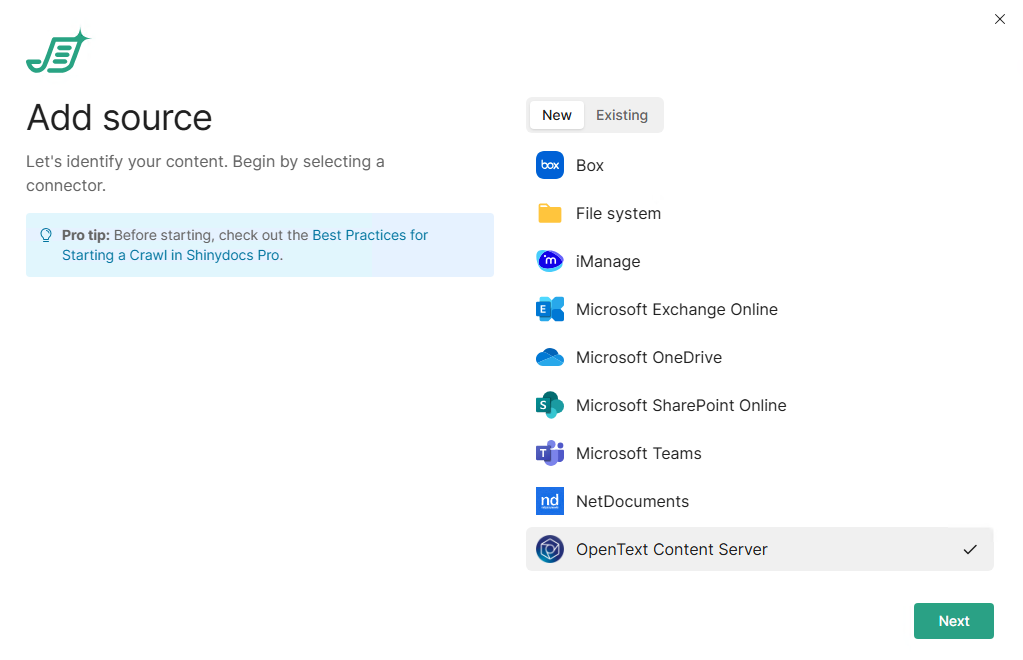Click the Microsoft SharePoint Online icon
1023x660 pixels.
[550, 405]
